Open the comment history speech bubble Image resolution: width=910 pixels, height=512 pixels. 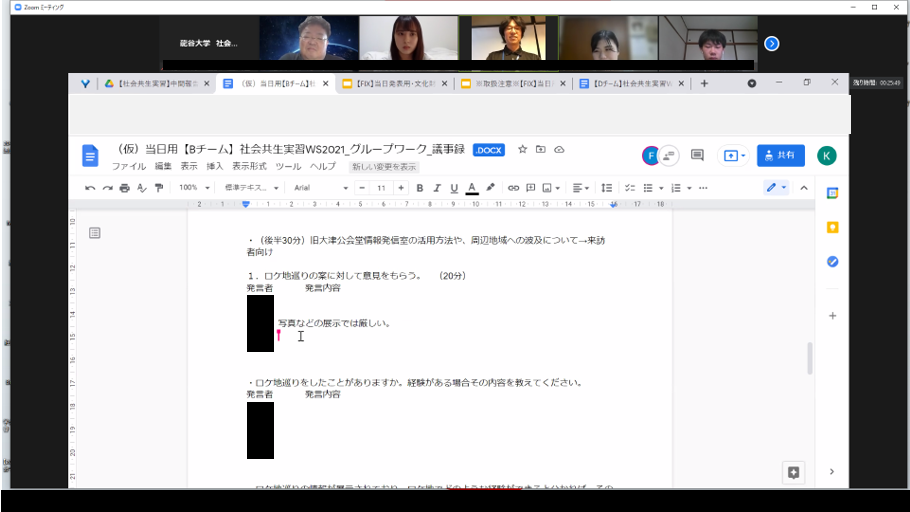click(697, 155)
